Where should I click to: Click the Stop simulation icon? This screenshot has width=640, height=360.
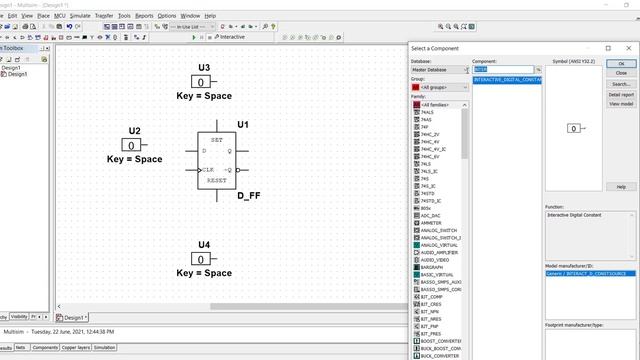(209, 37)
